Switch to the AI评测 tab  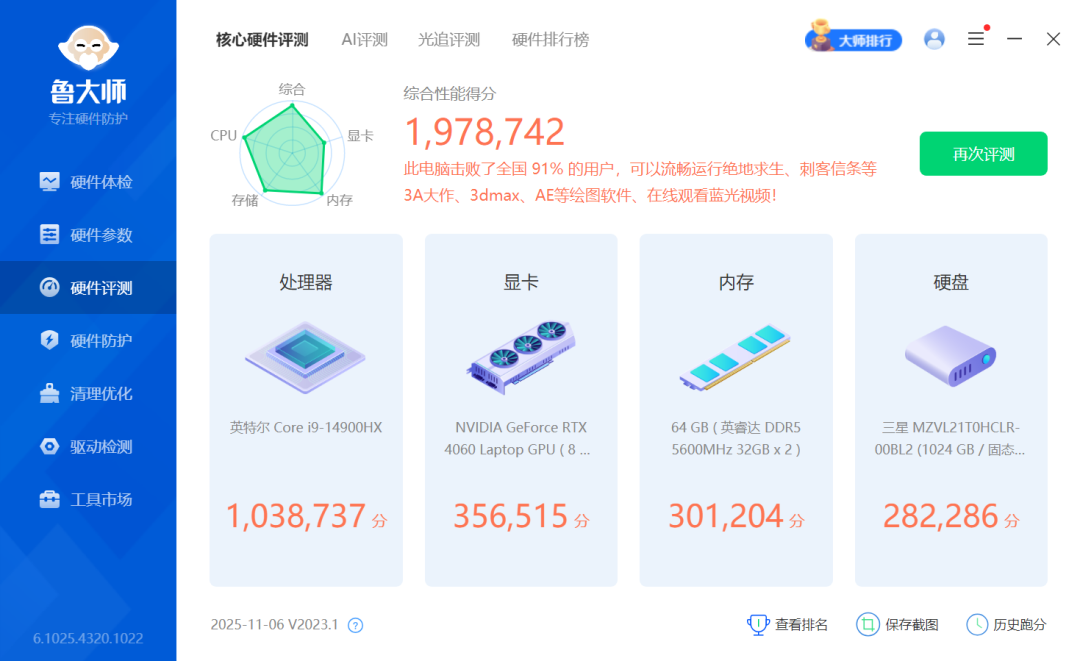[x=364, y=40]
